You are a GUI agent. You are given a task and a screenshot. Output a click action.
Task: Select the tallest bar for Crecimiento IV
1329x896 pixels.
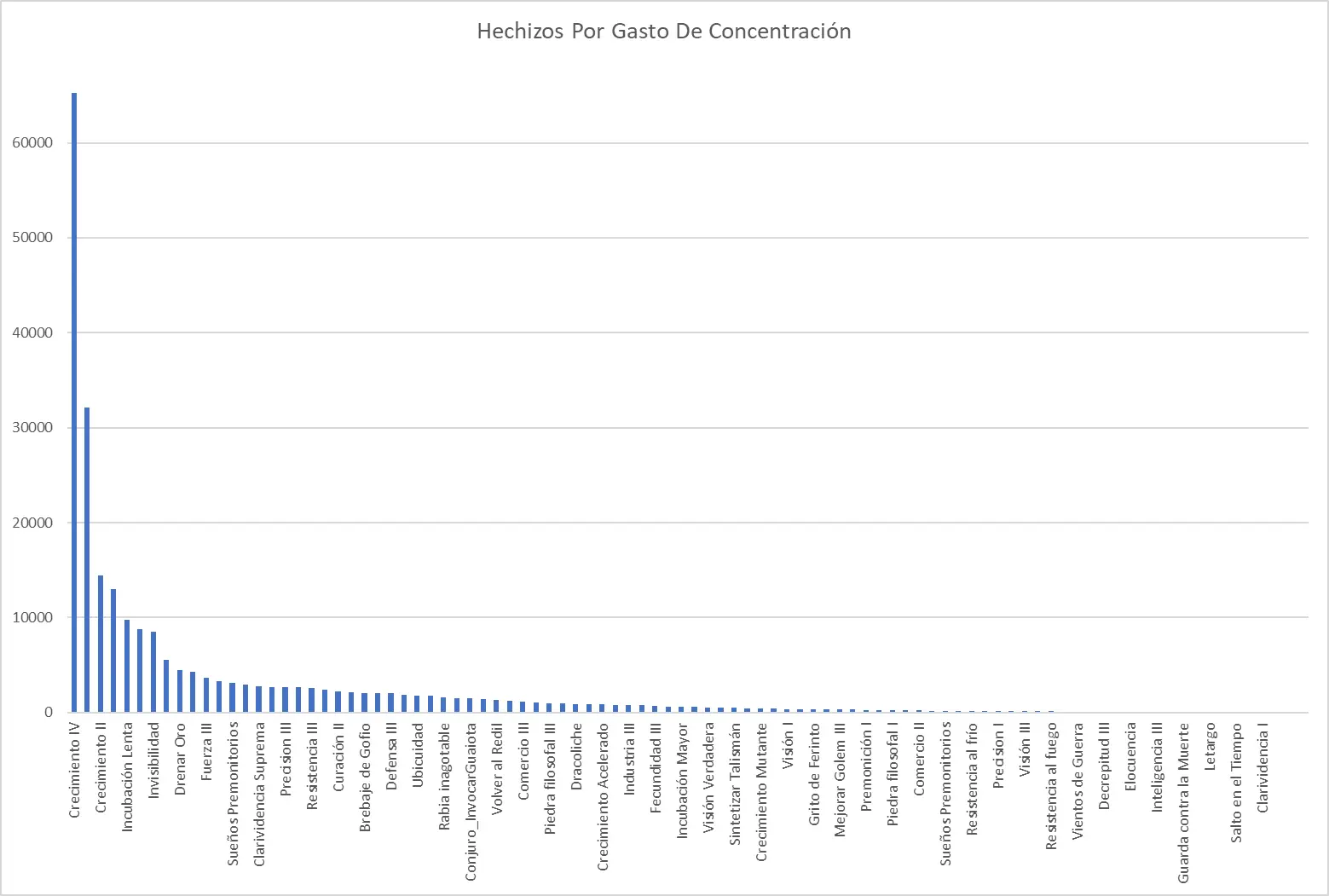(74, 402)
